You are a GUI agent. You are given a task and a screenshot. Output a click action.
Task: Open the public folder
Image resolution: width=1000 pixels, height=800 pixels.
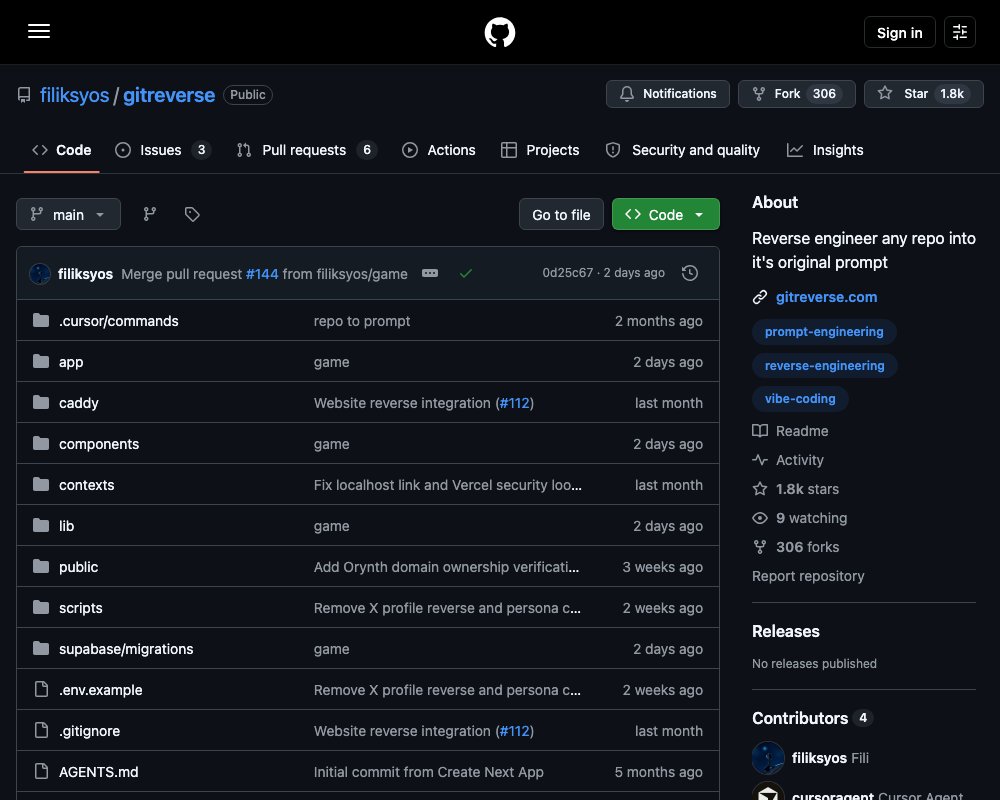coord(78,567)
